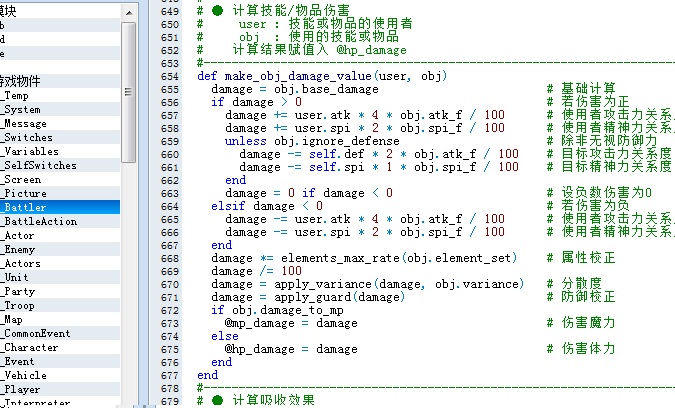Click the # 伤害体力 comment

(x=581, y=349)
